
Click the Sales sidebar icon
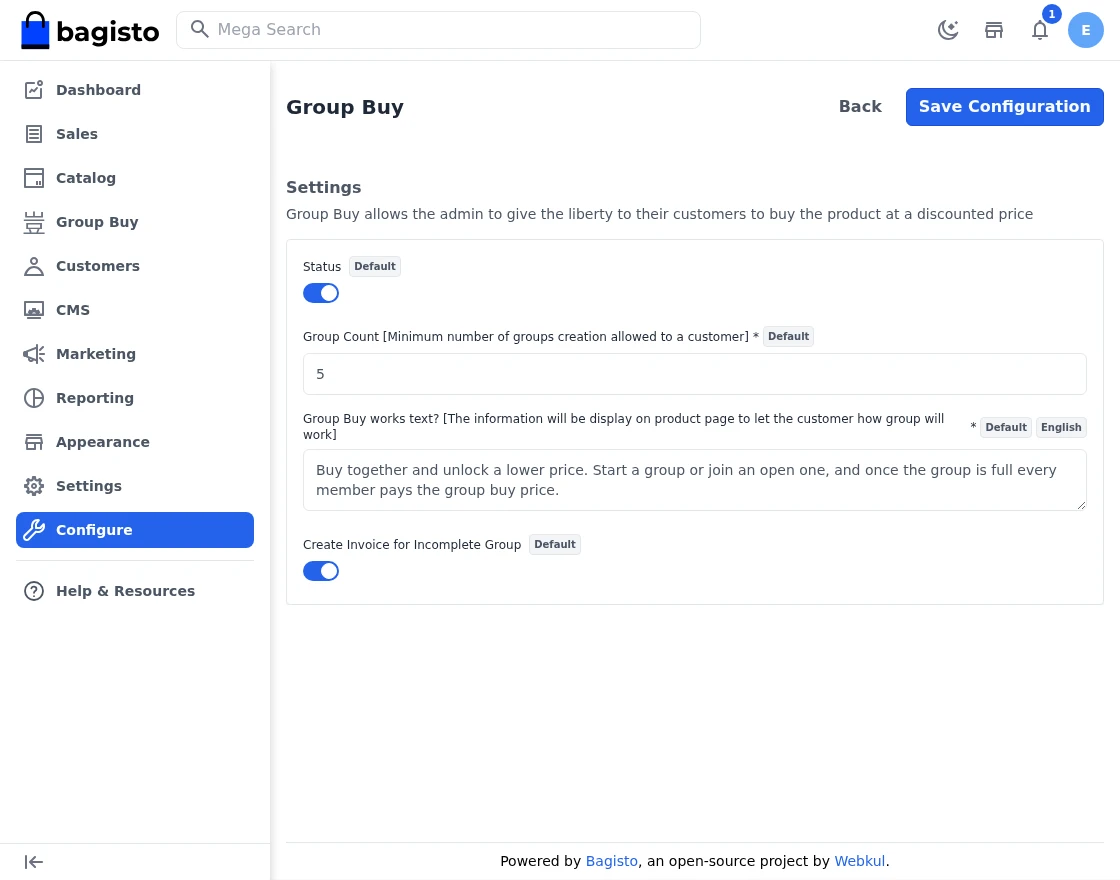(x=34, y=134)
